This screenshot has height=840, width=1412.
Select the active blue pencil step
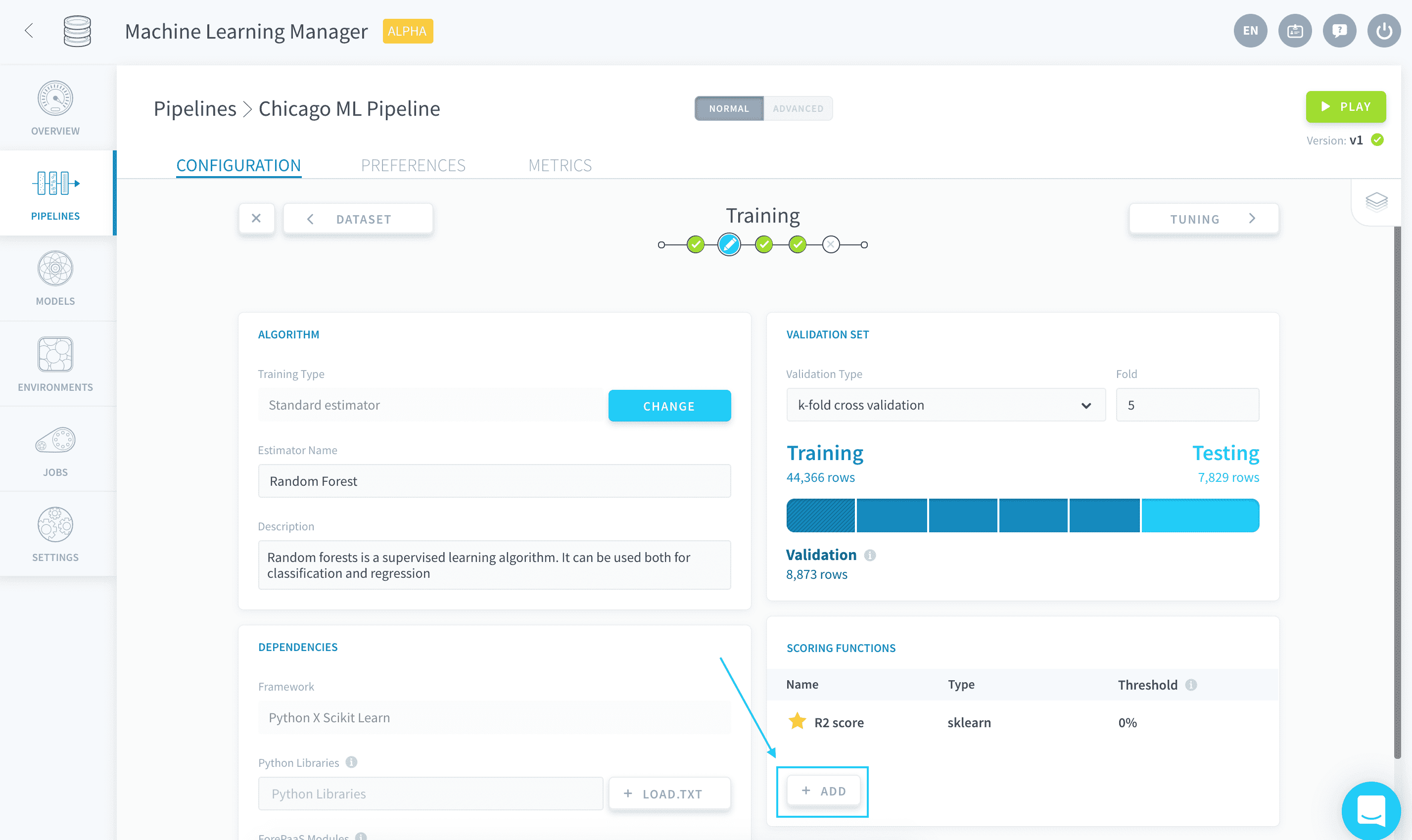[x=729, y=244]
